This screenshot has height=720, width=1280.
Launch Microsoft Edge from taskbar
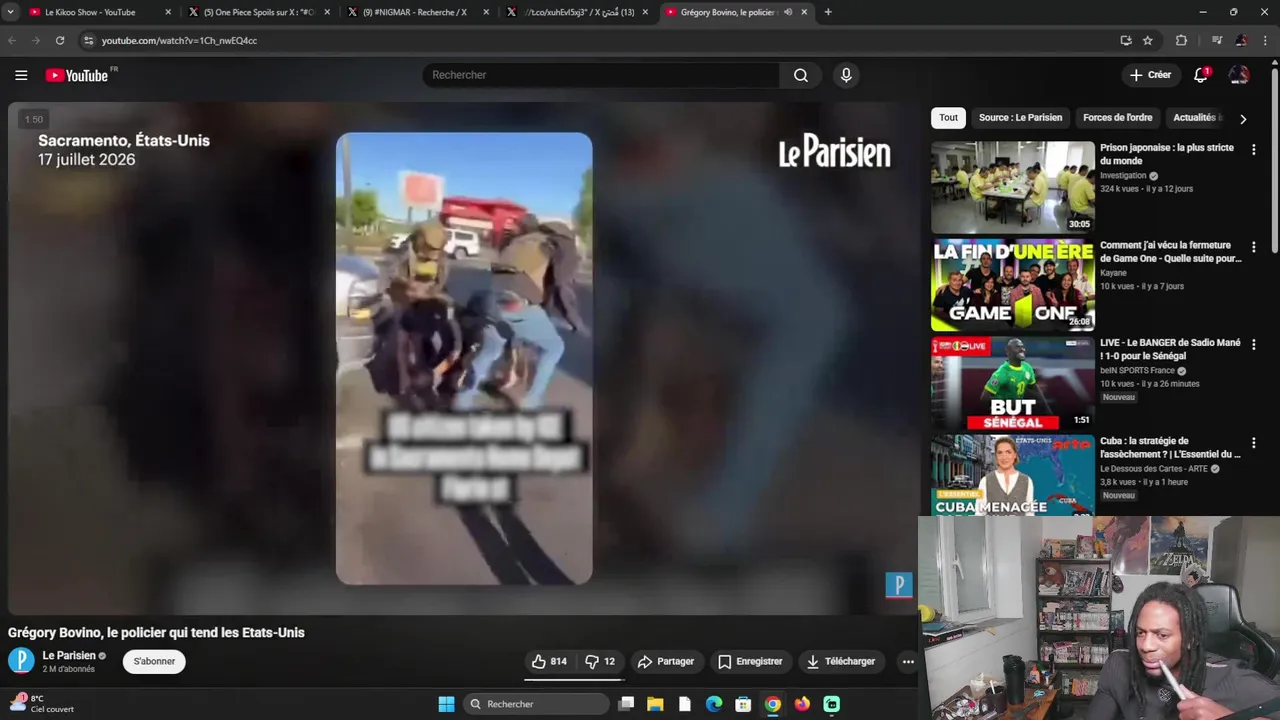(x=714, y=704)
